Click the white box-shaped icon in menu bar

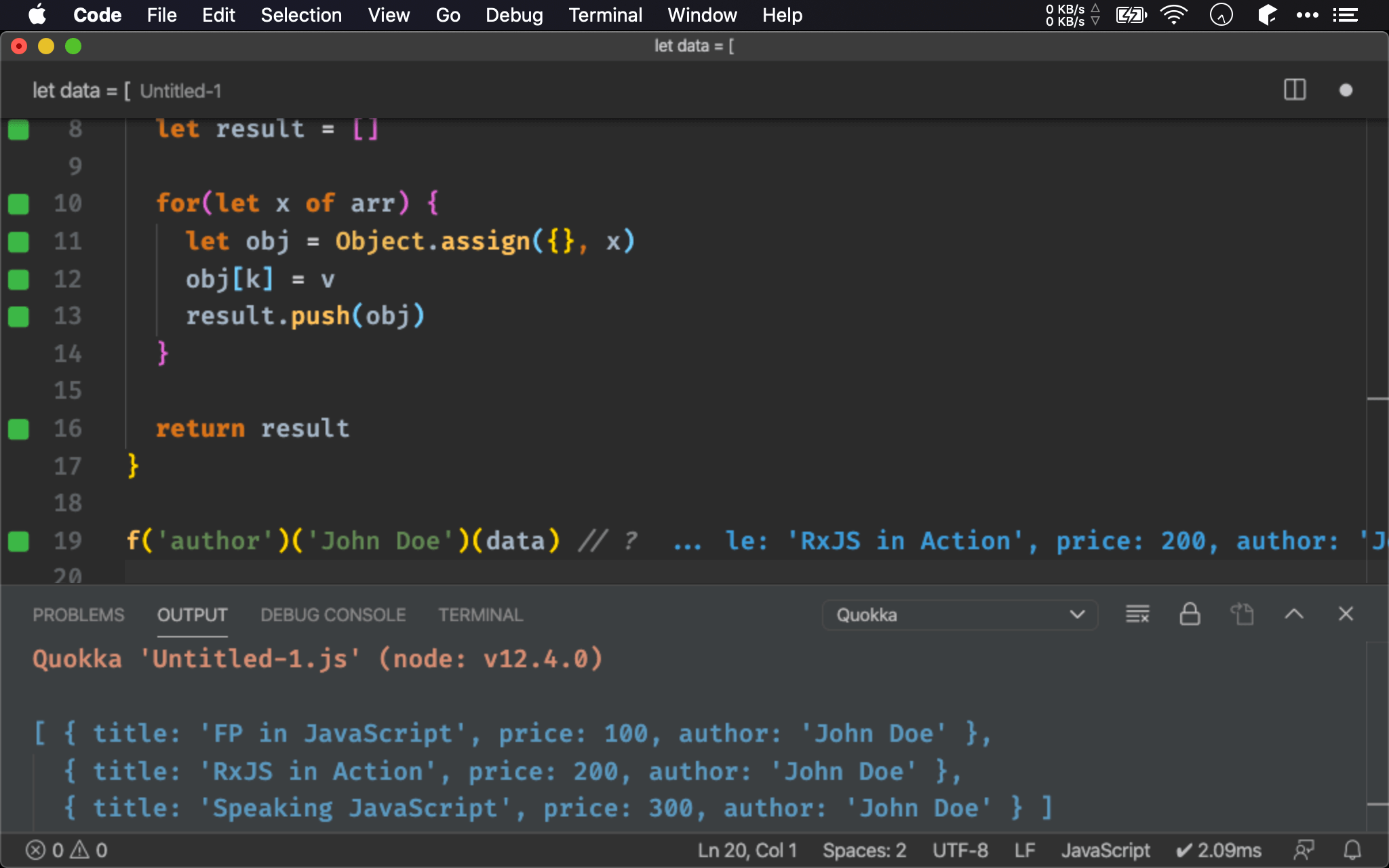pyautogui.click(x=1266, y=15)
